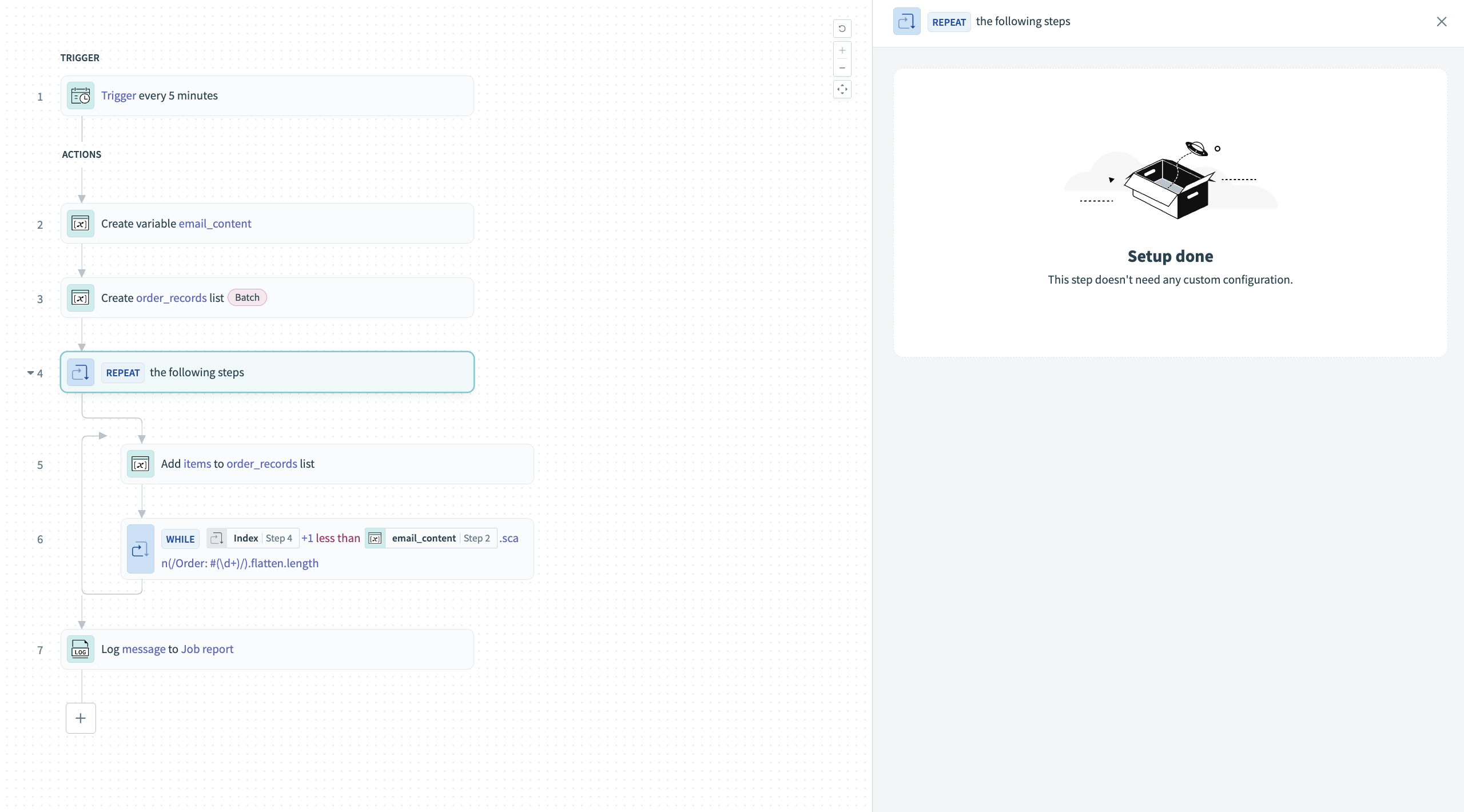Add a new step with the plus button
The width and height of the screenshot is (1464, 812).
pyautogui.click(x=81, y=718)
